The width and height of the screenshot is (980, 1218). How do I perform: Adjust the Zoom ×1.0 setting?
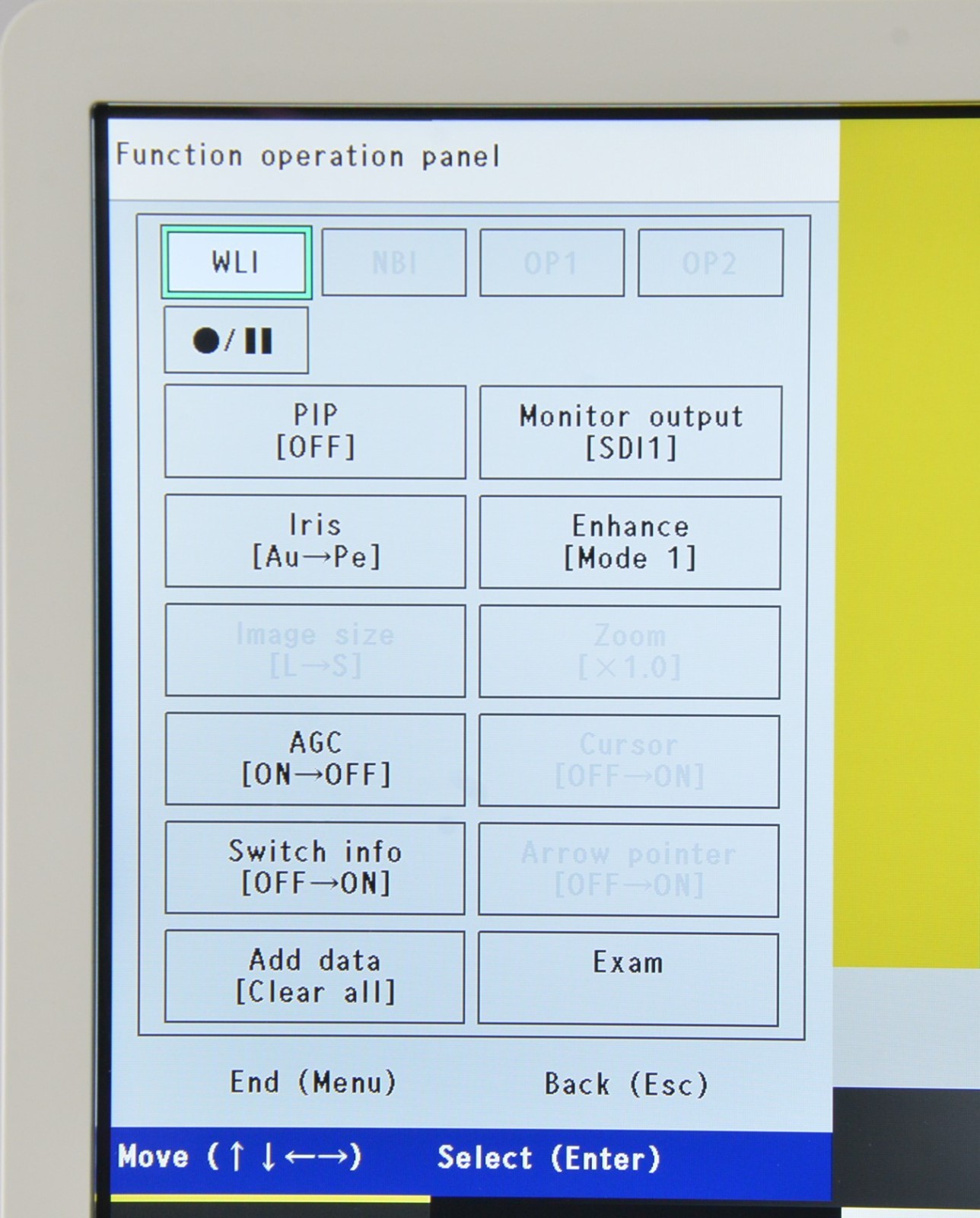(x=629, y=652)
